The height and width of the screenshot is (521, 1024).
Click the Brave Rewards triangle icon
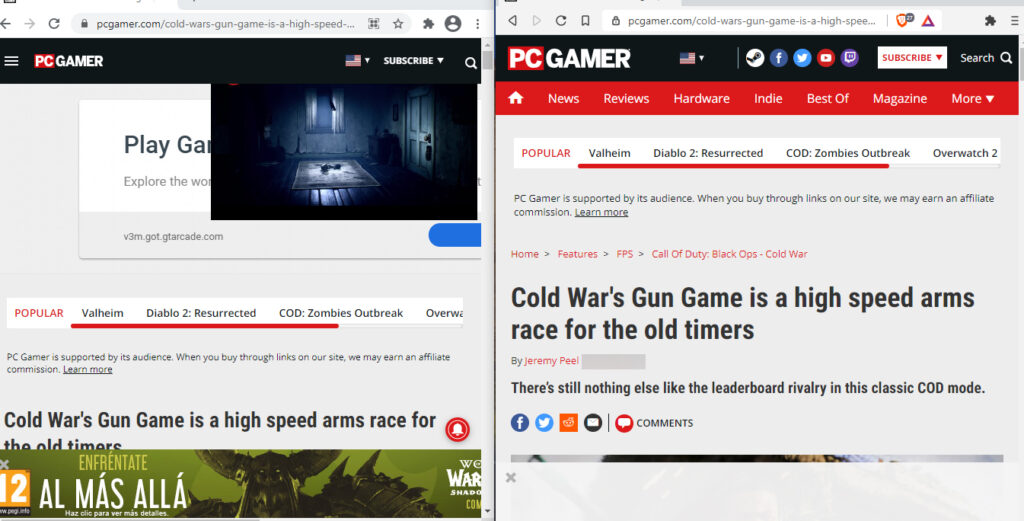pos(928,20)
